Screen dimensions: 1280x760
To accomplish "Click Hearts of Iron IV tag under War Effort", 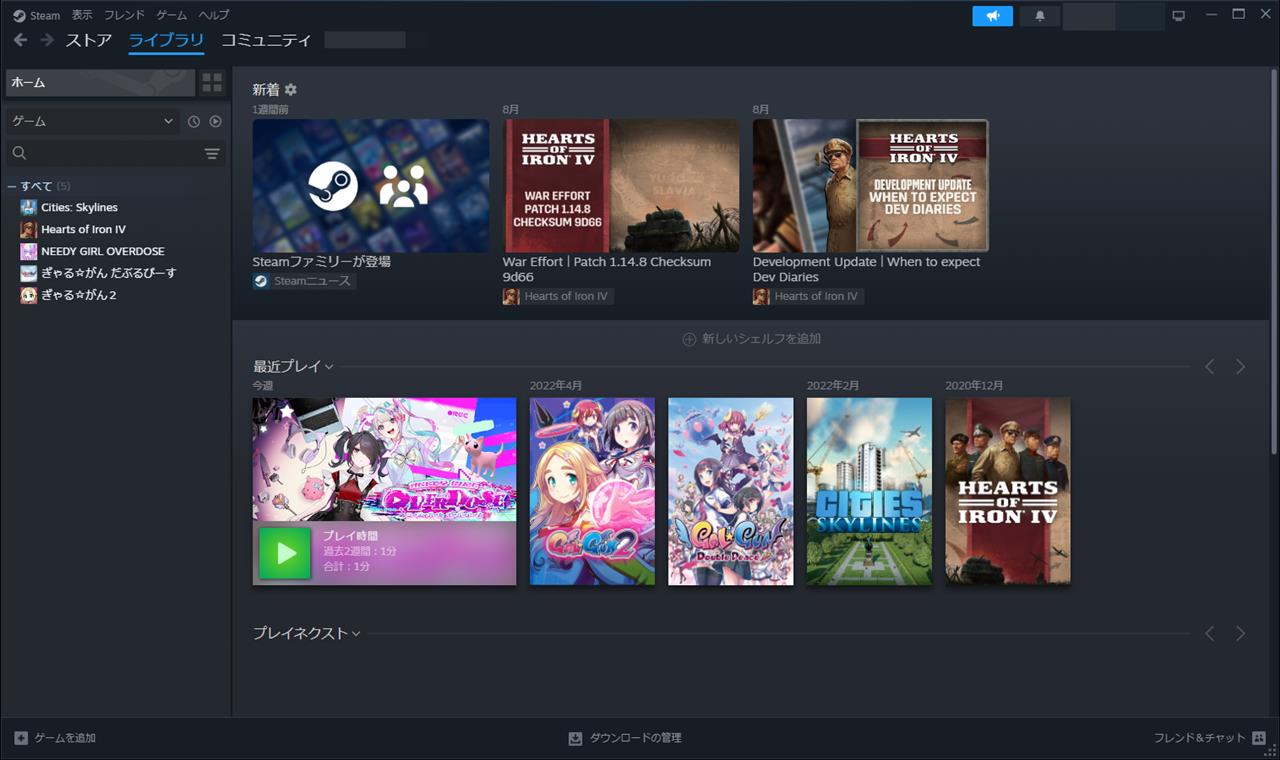I will 558,296.
